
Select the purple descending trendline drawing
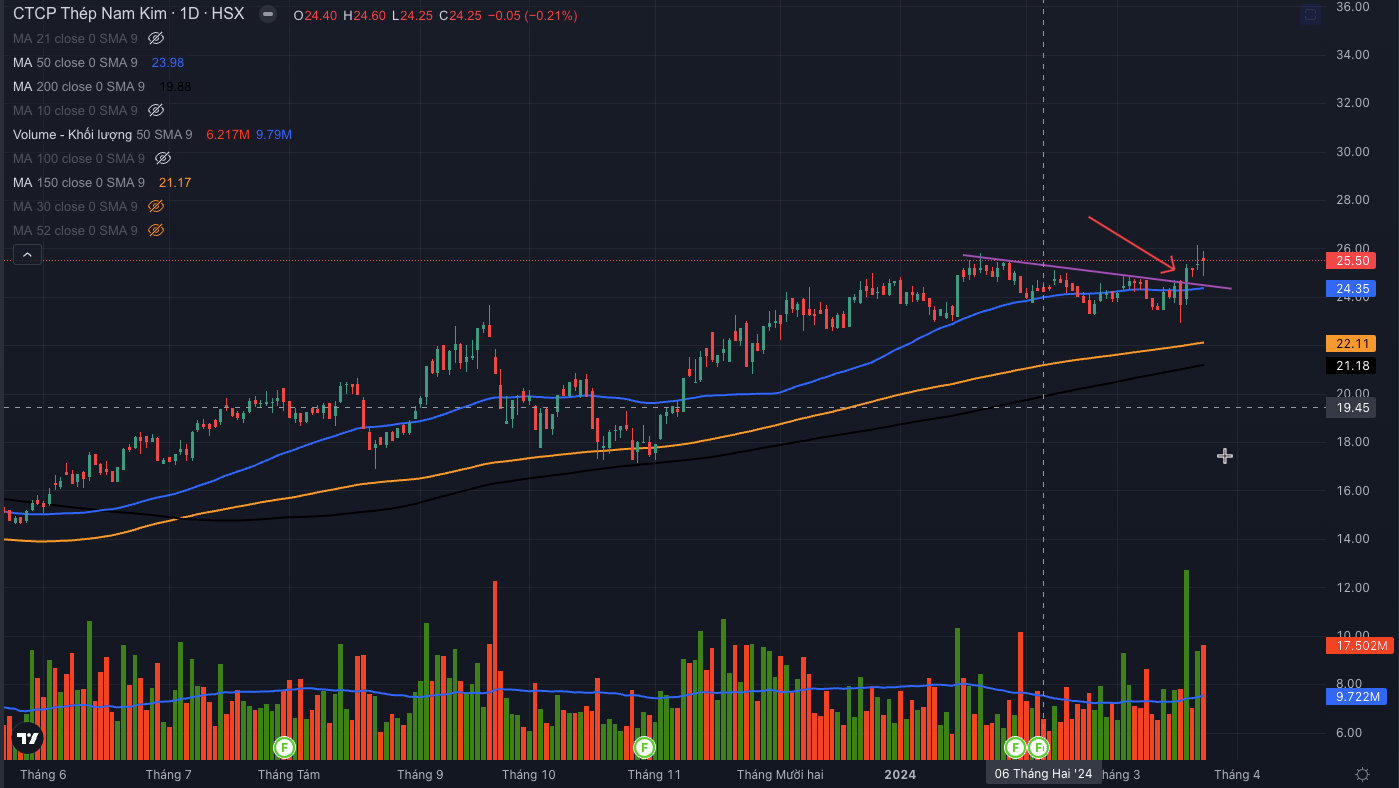click(x=1097, y=272)
